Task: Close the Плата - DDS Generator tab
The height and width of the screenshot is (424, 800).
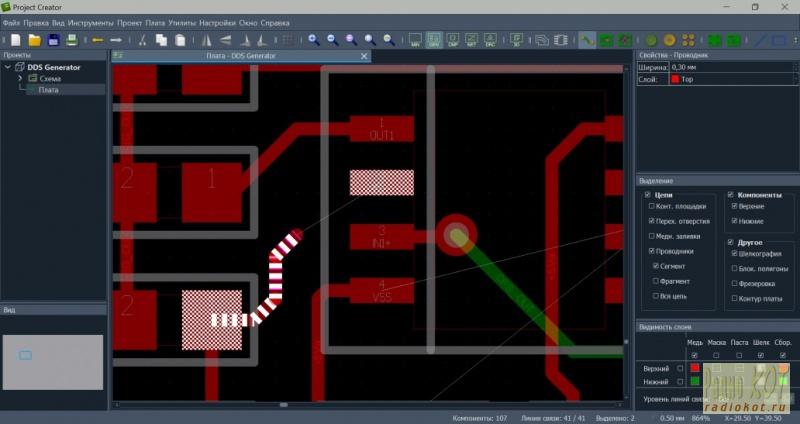Action: [x=363, y=56]
